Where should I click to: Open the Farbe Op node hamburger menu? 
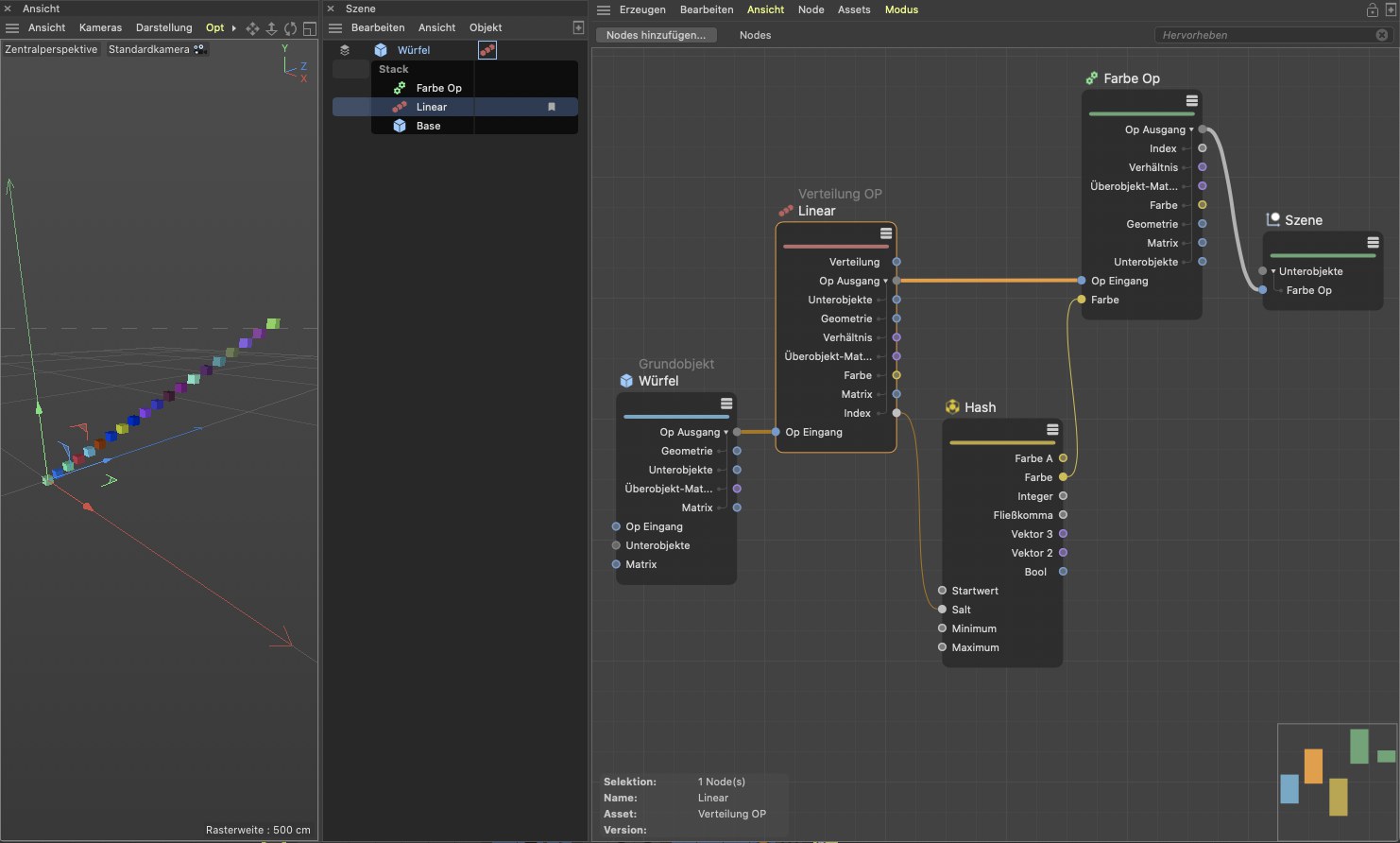[x=1191, y=101]
